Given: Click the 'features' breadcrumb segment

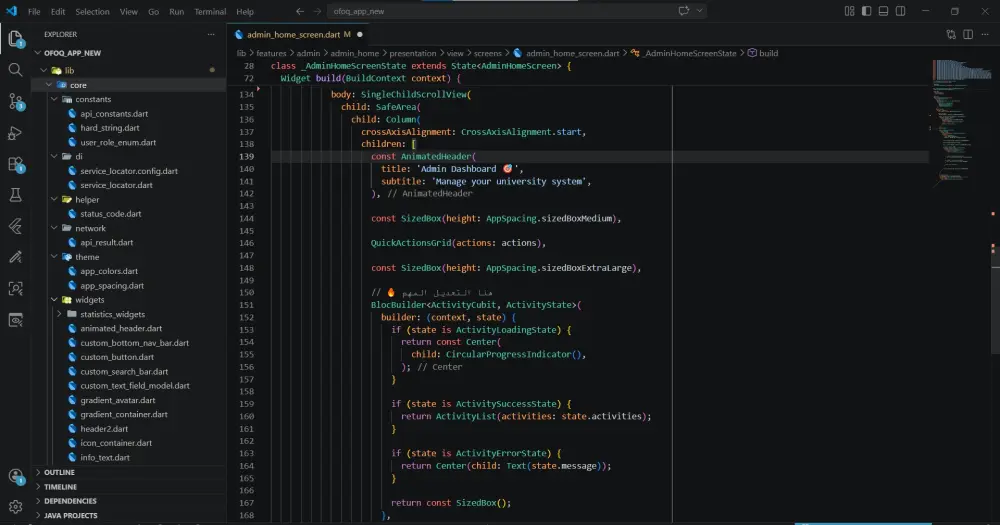Looking at the screenshot, I should click(x=271, y=54).
